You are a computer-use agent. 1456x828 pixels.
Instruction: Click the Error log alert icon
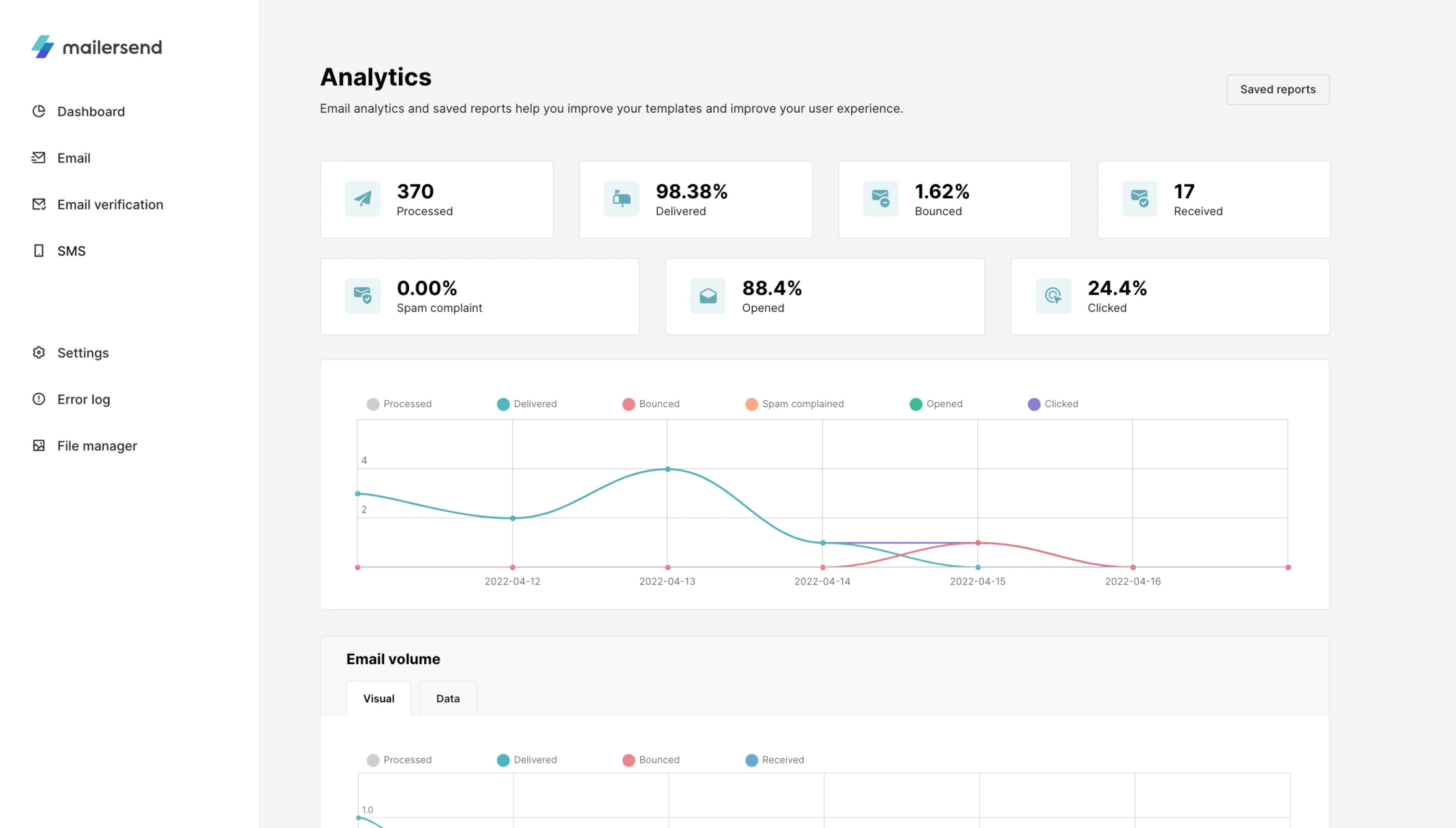(x=39, y=399)
